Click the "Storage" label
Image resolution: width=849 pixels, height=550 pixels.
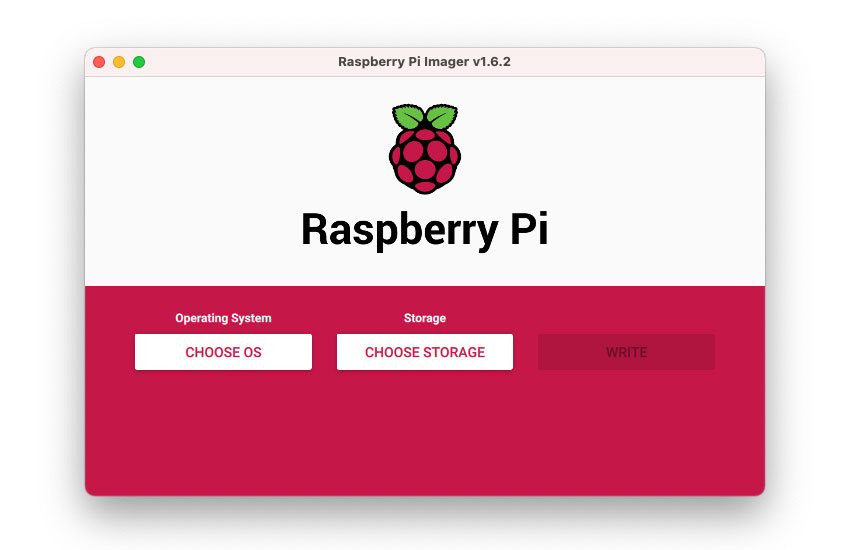[x=424, y=318]
